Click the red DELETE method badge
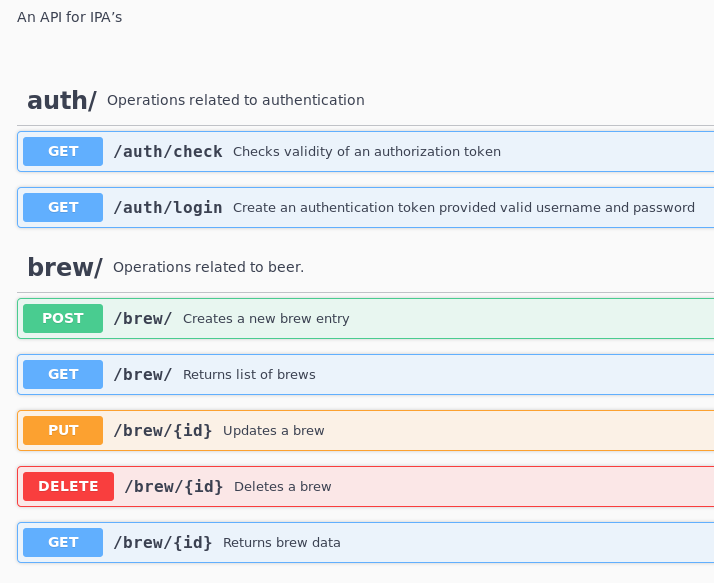 (68, 487)
